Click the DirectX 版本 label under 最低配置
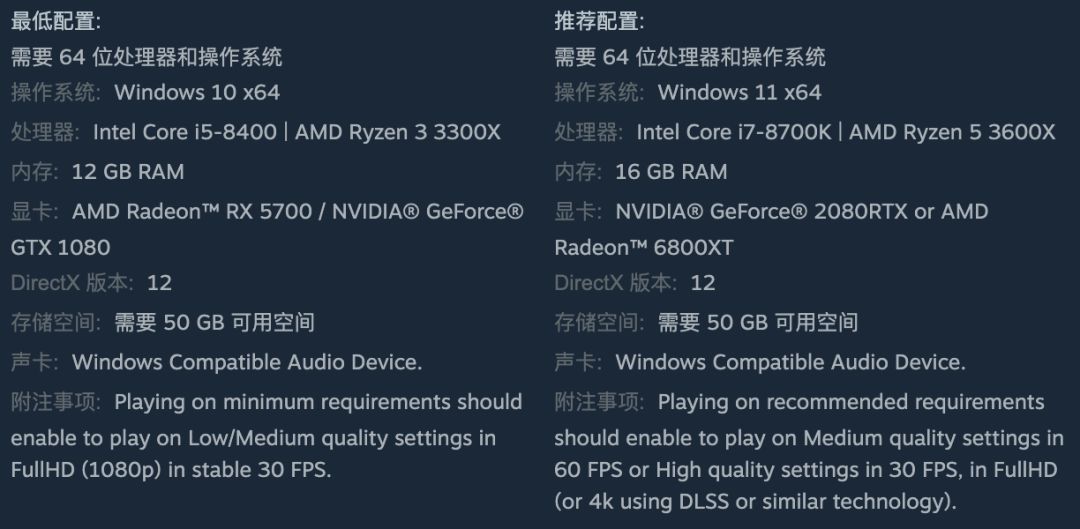This screenshot has width=1080, height=529. (71, 283)
